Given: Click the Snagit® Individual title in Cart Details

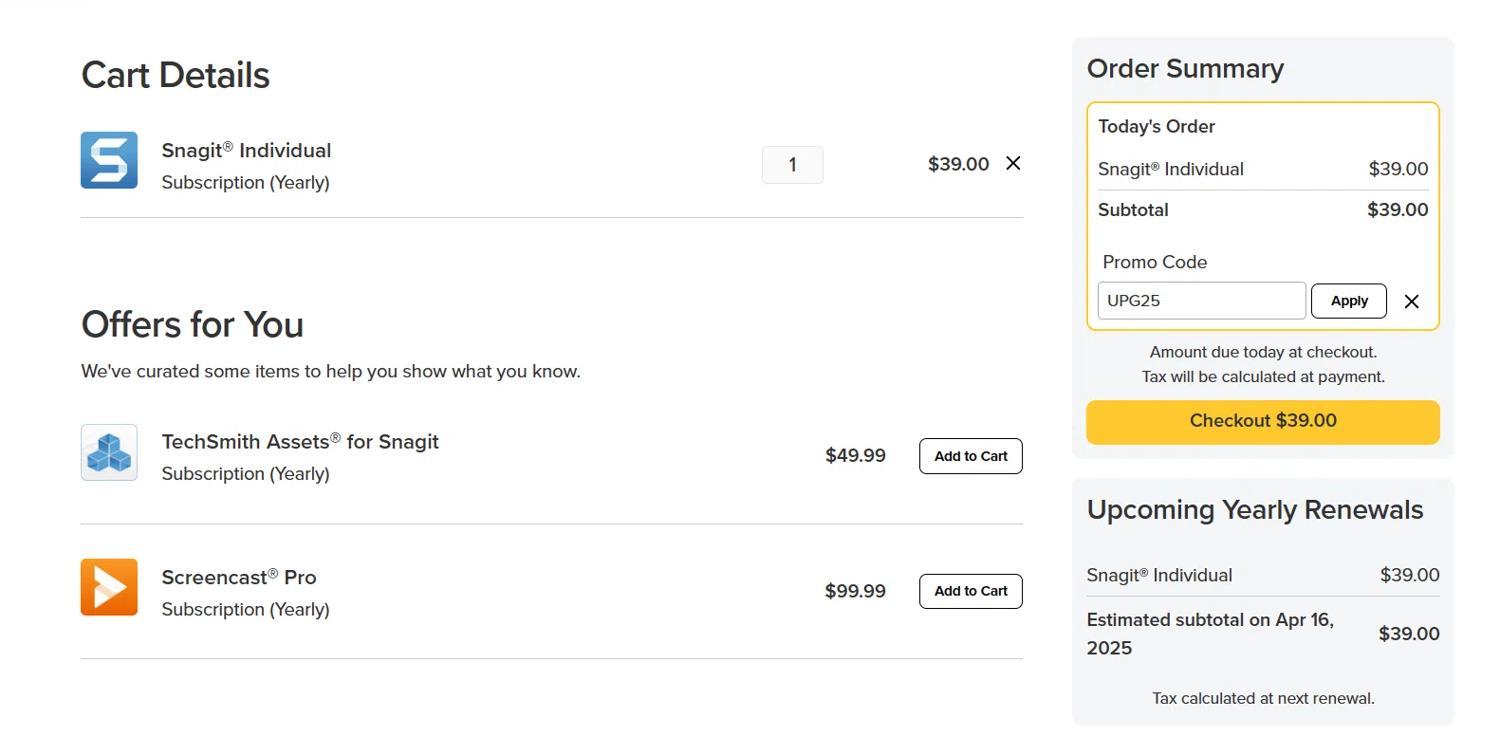Looking at the screenshot, I should [246, 150].
